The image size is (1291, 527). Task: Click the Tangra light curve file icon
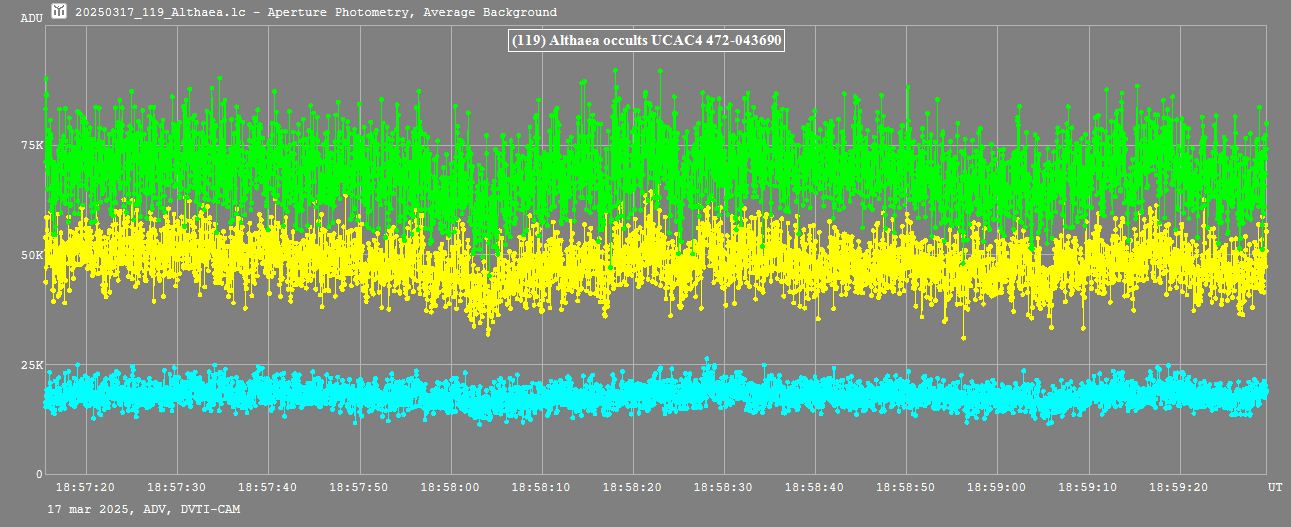[59, 11]
